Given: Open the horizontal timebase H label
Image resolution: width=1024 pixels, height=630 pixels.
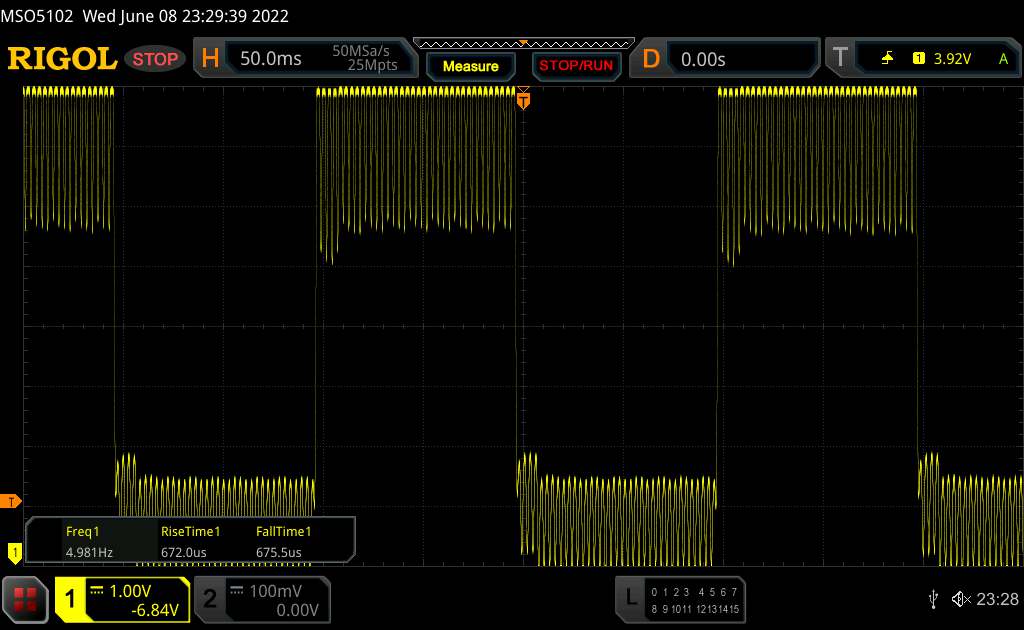Looking at the screenshot, I should pos(210,59).
